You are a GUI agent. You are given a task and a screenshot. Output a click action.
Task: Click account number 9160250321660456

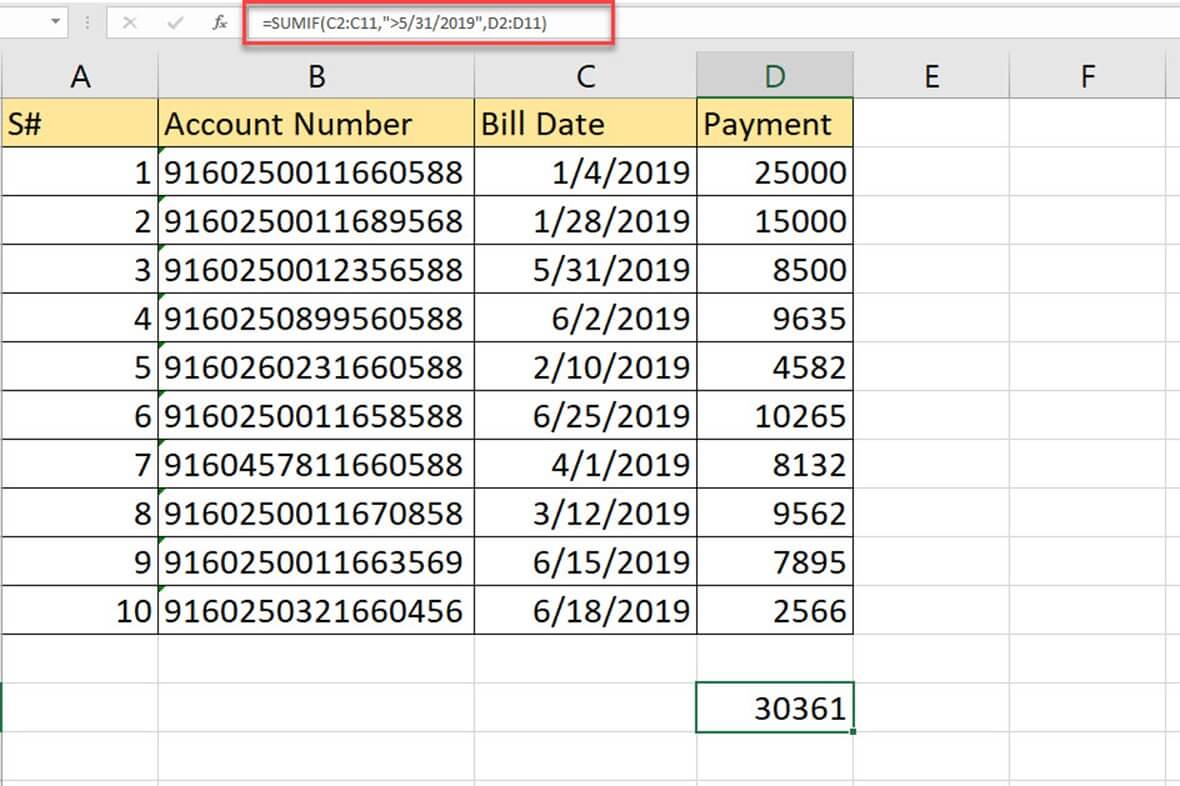coord(316,610)
